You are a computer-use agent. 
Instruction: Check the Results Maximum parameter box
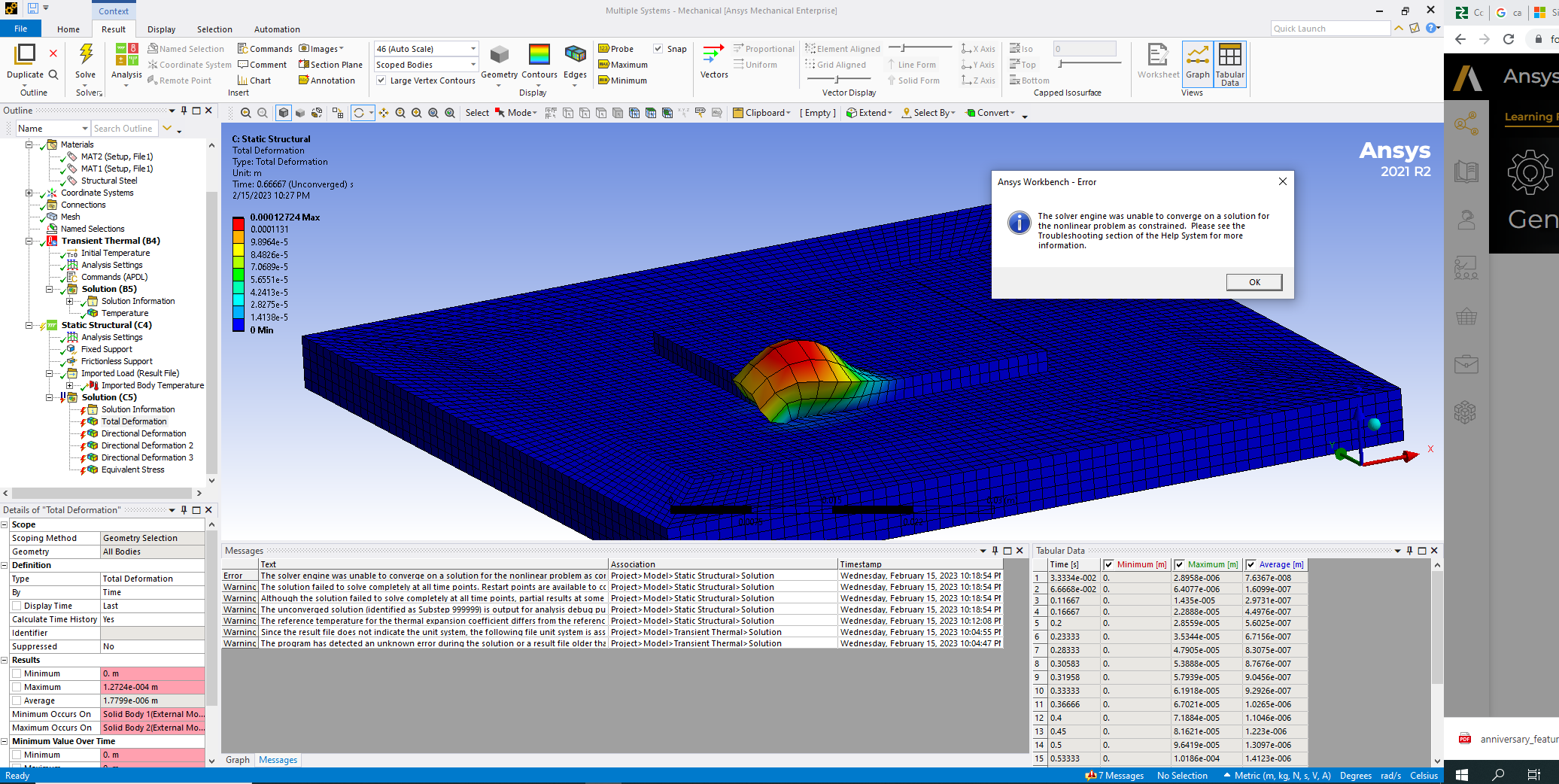point(17,687)
